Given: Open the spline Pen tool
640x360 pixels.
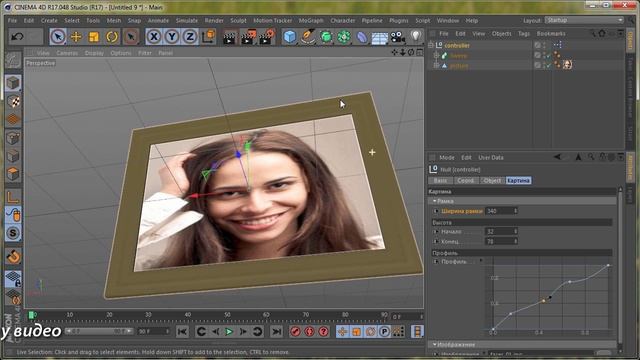Looking at the screenshot, I should [x=308, y=37].
